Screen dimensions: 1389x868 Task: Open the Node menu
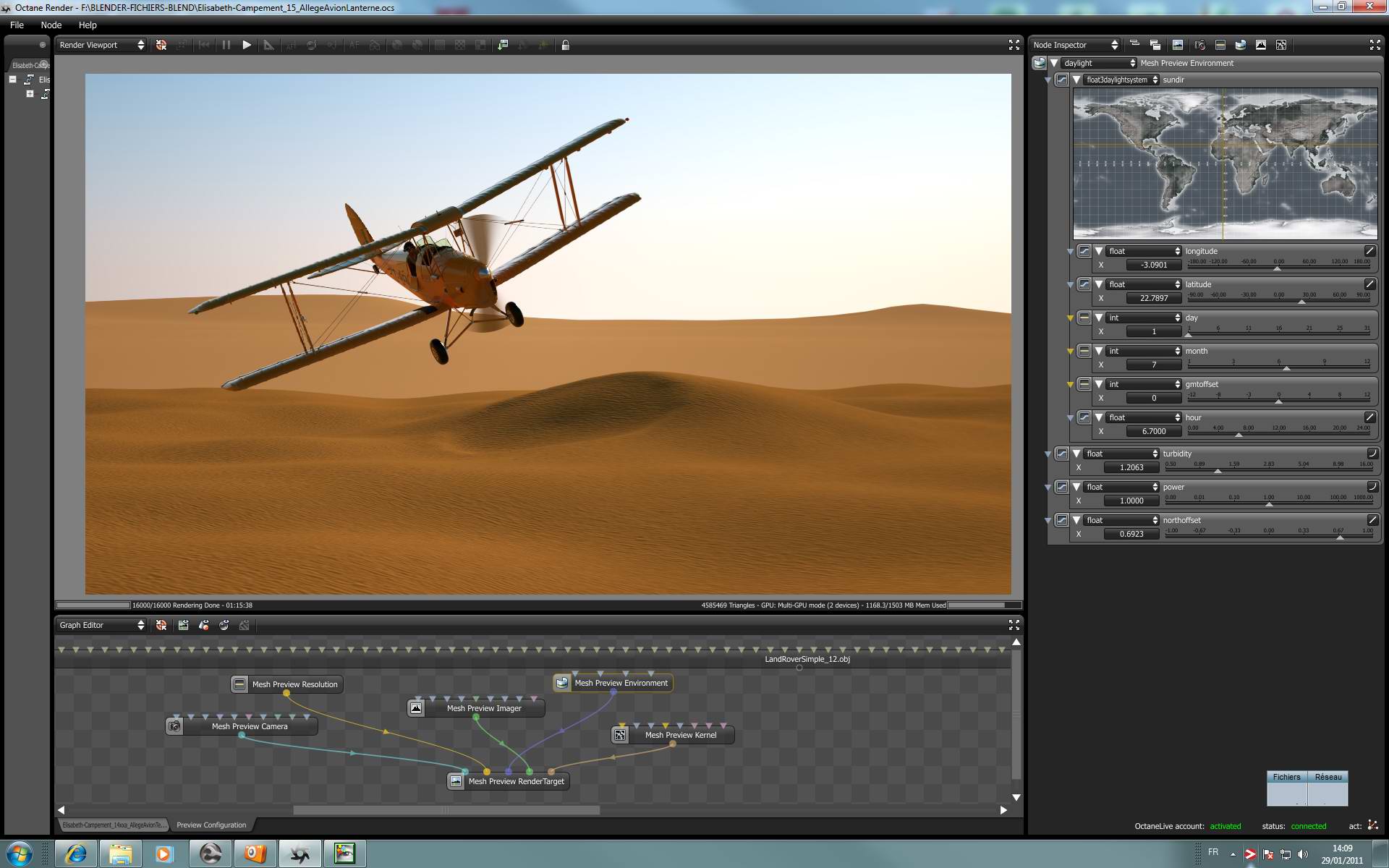(x=51, y=25)
